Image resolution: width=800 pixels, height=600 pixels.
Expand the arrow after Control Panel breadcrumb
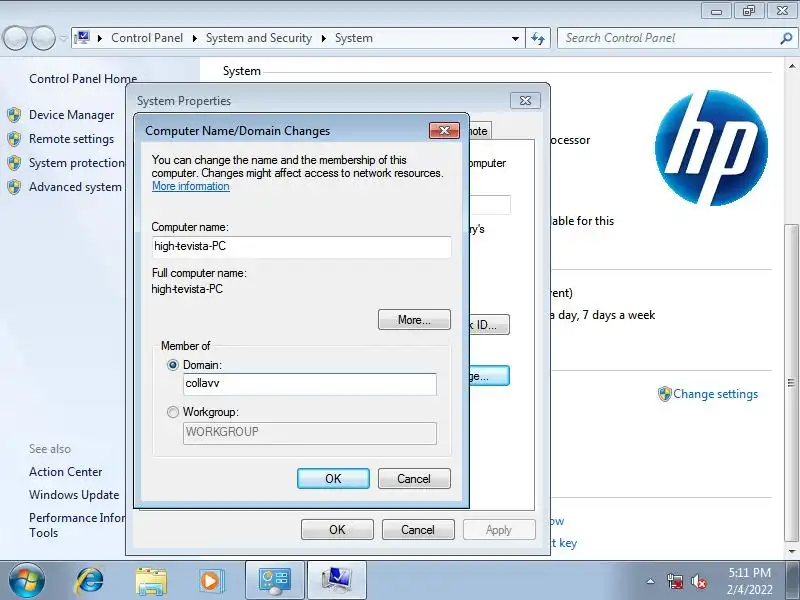[x=194, y=38]
